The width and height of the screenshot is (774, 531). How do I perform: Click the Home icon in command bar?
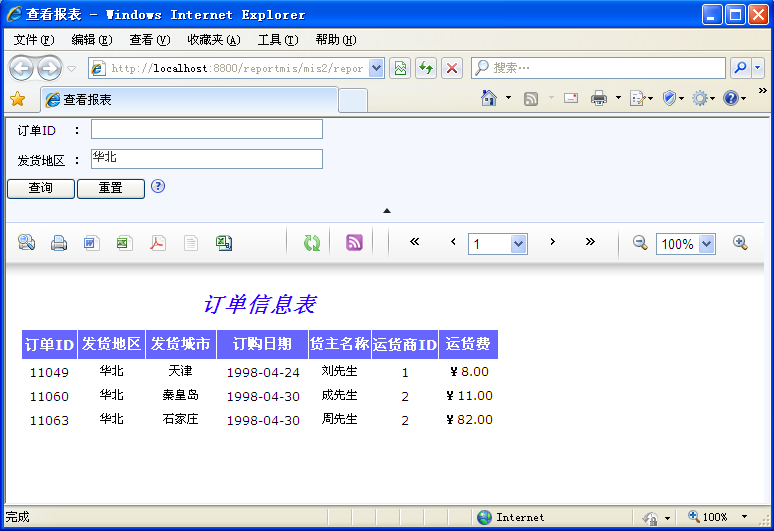point(489,98)
